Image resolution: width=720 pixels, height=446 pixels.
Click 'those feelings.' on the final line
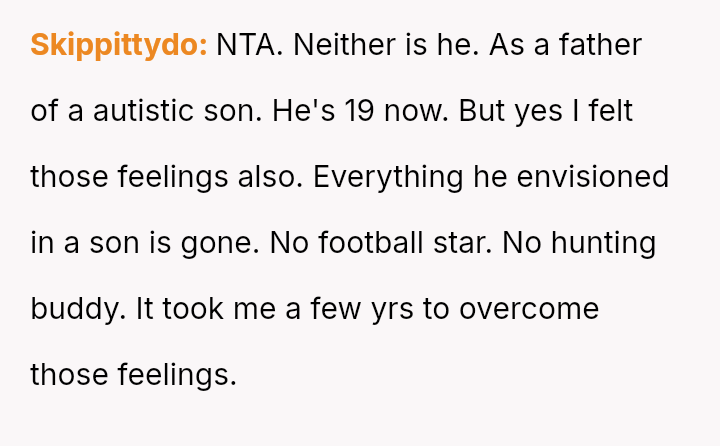(134, 375)
